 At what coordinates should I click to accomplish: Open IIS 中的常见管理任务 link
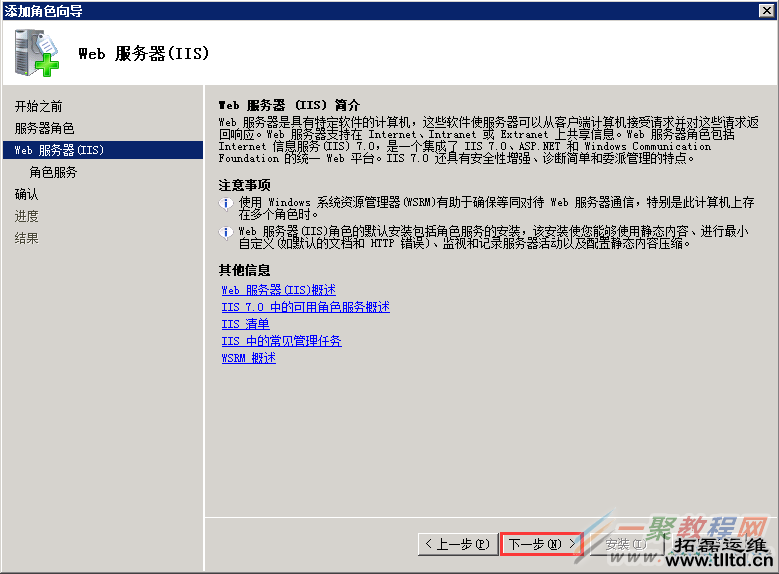[281, 341]
